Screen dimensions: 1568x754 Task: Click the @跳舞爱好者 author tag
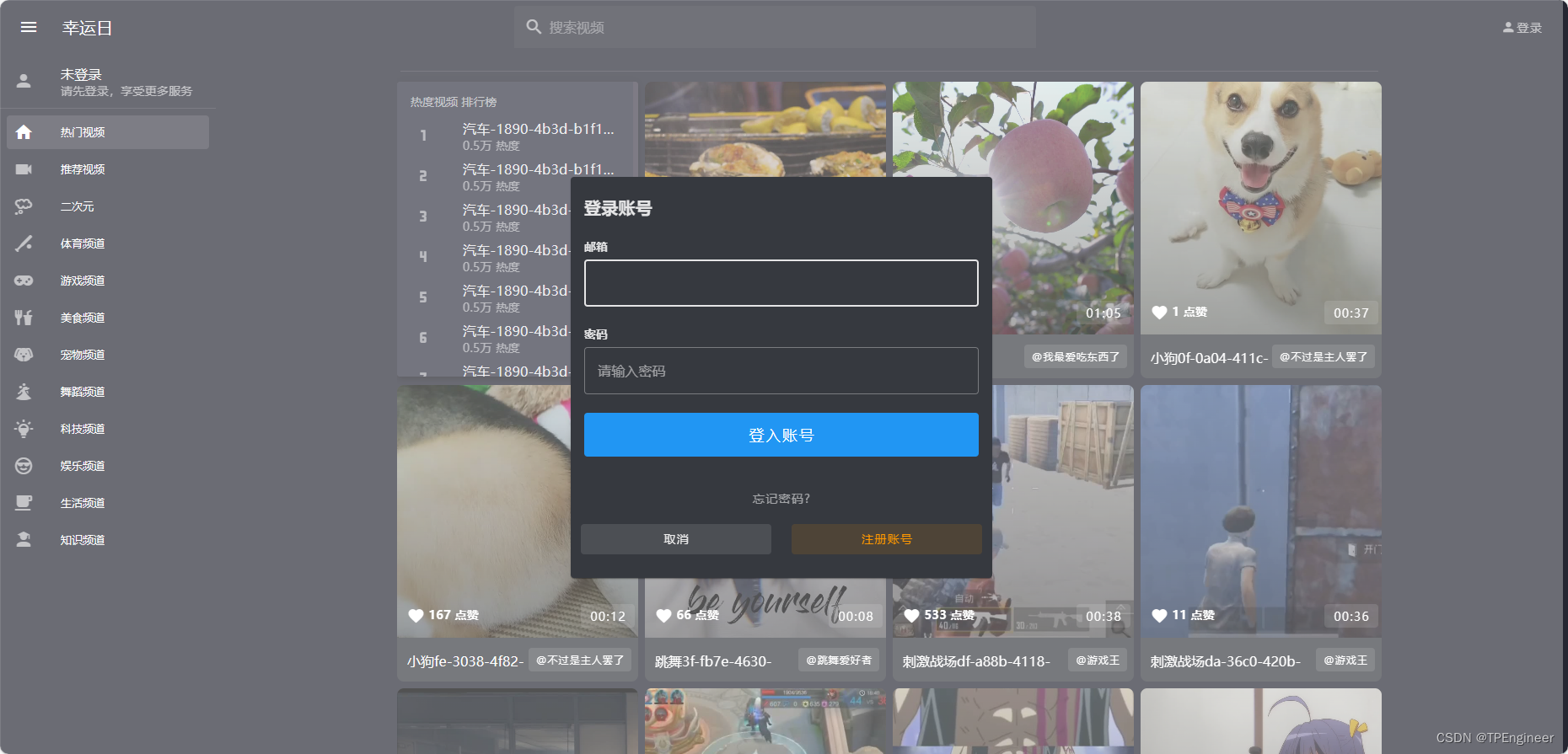[839, 660]
